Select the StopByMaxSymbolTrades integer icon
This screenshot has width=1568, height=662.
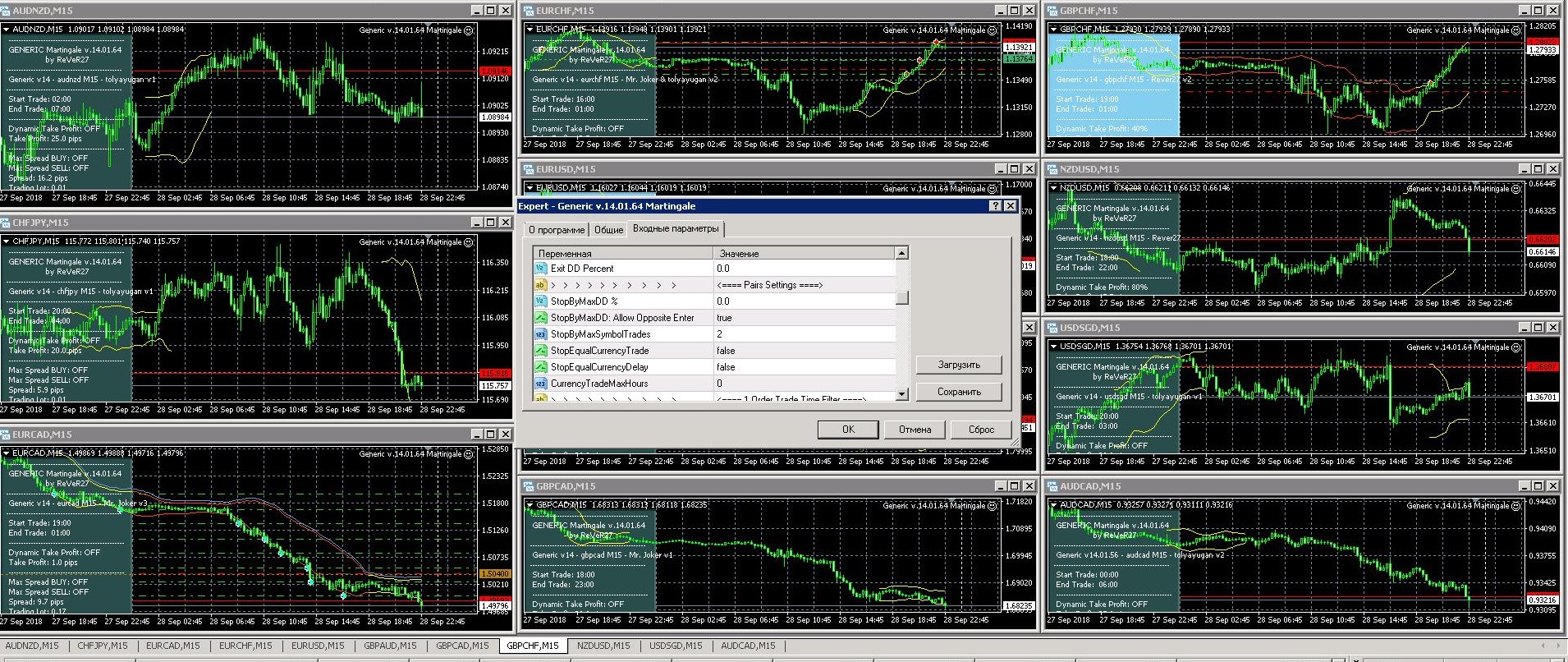540,334
